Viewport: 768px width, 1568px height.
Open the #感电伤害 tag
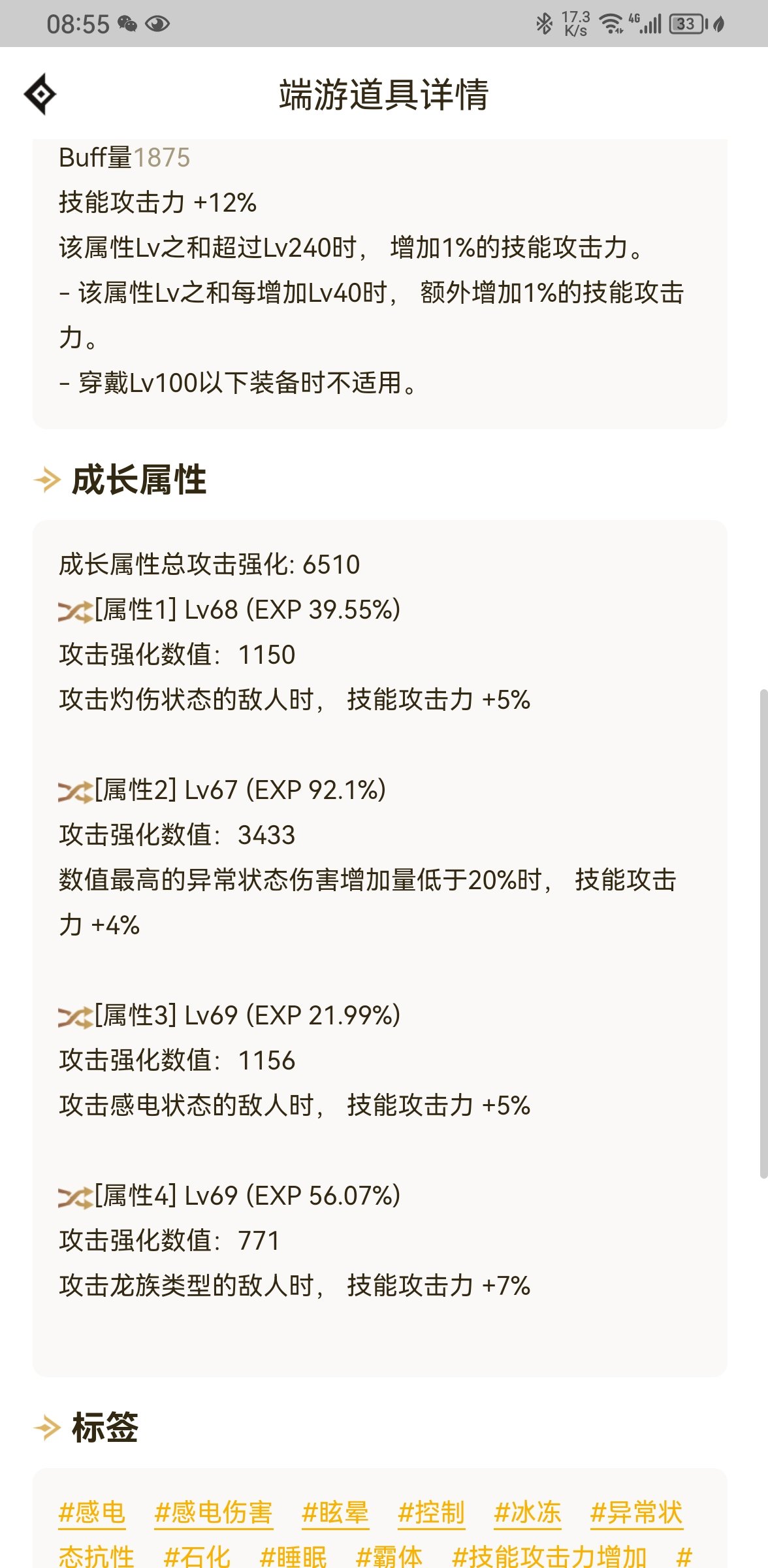point(214,1512)
